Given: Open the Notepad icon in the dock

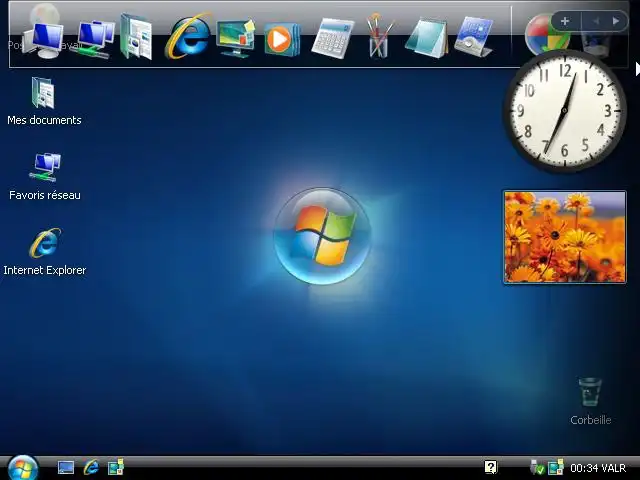Looking at the screenshot, I should [426, 38].
